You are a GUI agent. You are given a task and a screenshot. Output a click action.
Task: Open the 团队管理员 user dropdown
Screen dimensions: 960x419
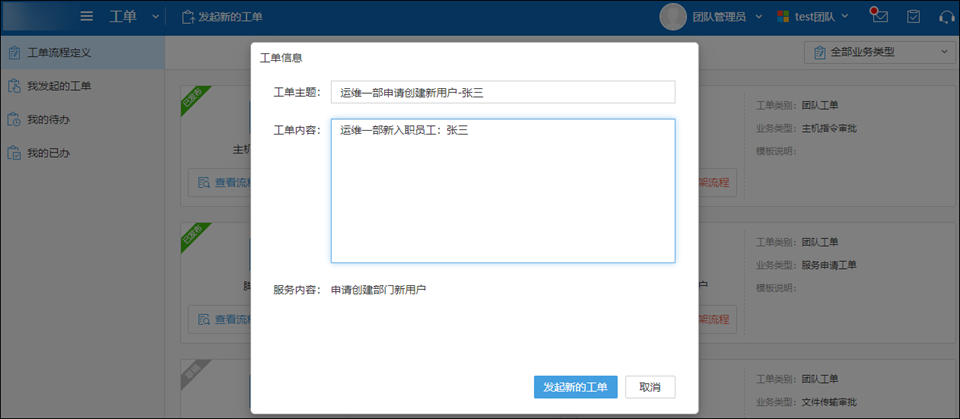pyautogui.click(x=727, y=17)
